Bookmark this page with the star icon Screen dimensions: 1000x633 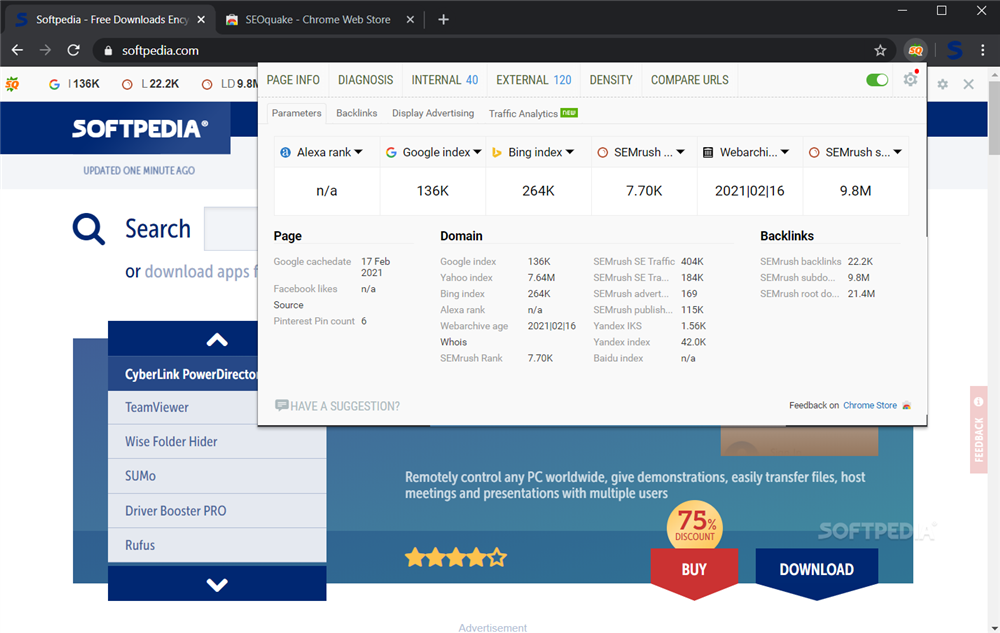click(880, 50)
